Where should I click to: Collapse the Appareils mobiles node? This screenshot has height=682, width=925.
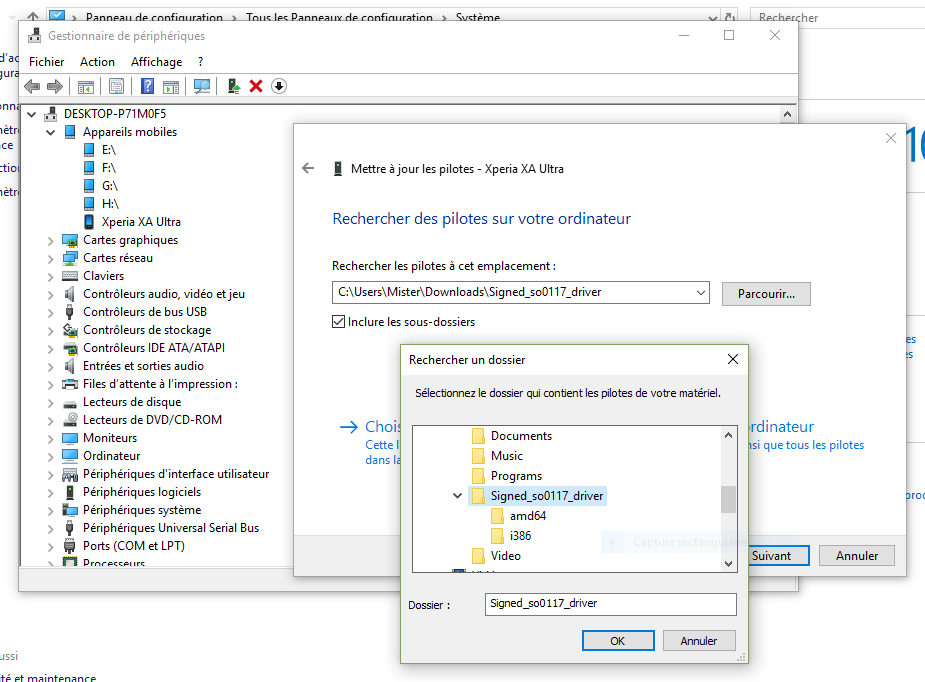[x=51, y=133]
